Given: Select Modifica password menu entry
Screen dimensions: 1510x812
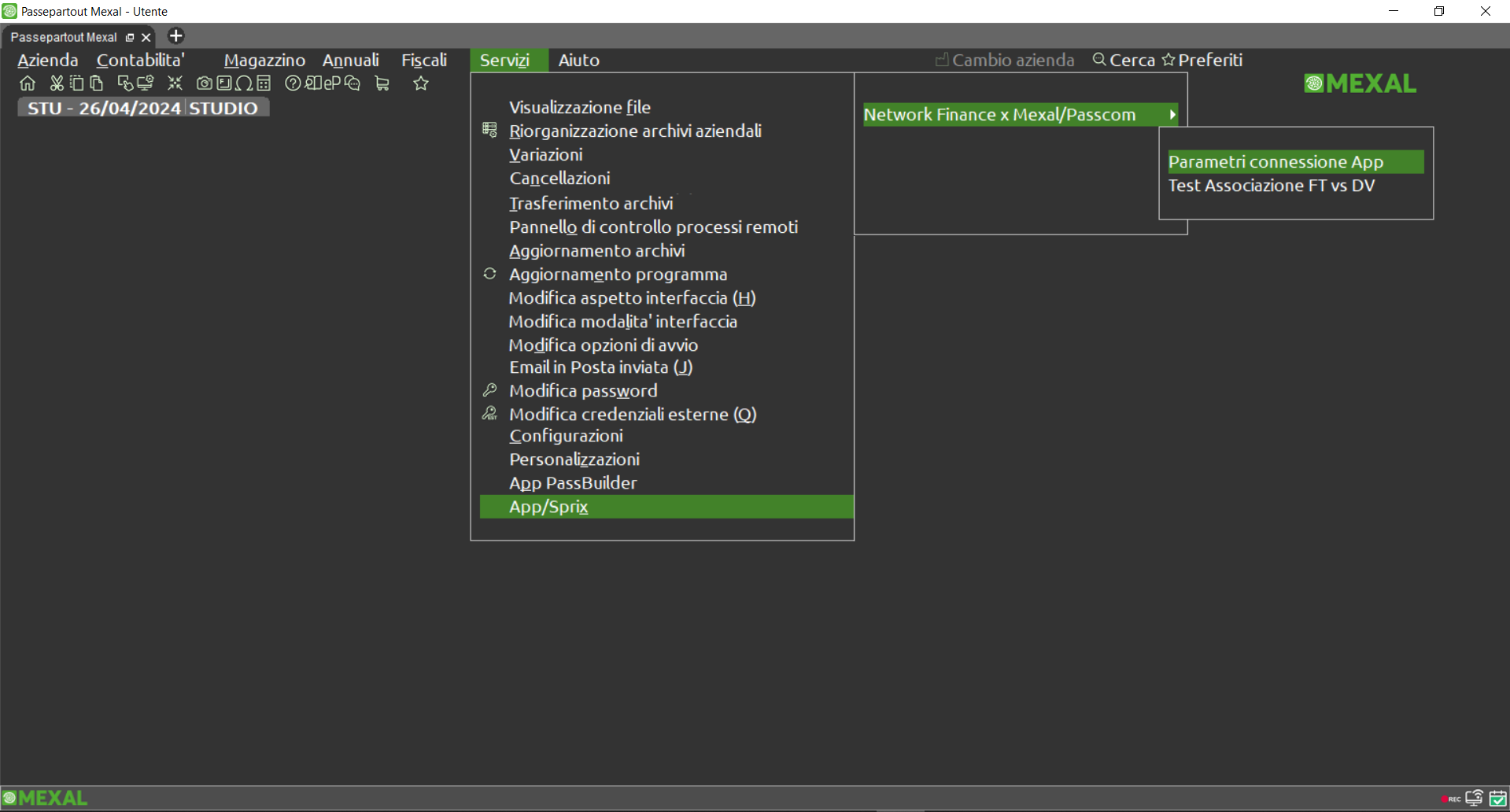Looking at the screenshot, I should (x=582, y=391).
